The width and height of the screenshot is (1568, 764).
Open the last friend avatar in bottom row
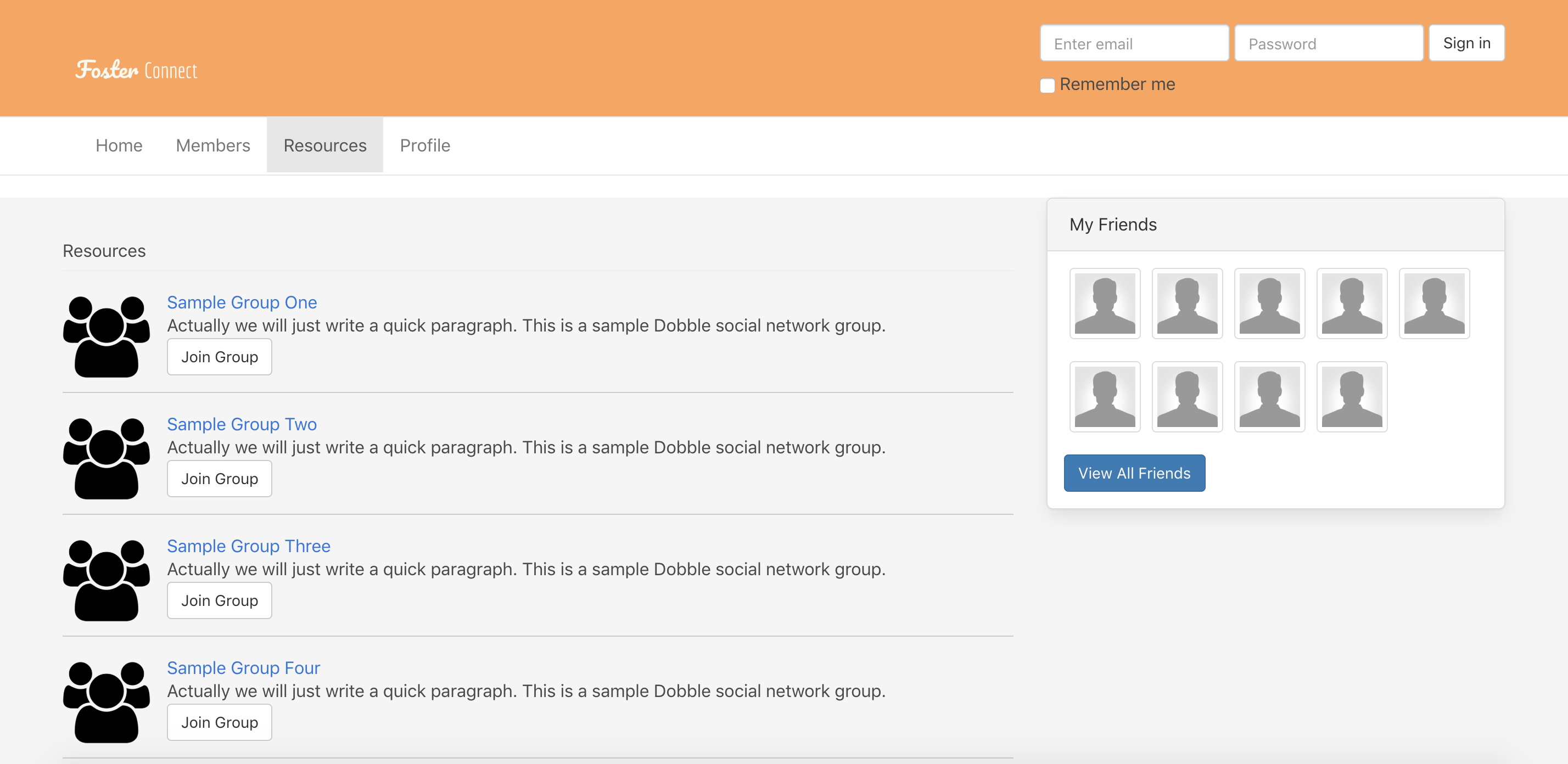point(1351,397)
